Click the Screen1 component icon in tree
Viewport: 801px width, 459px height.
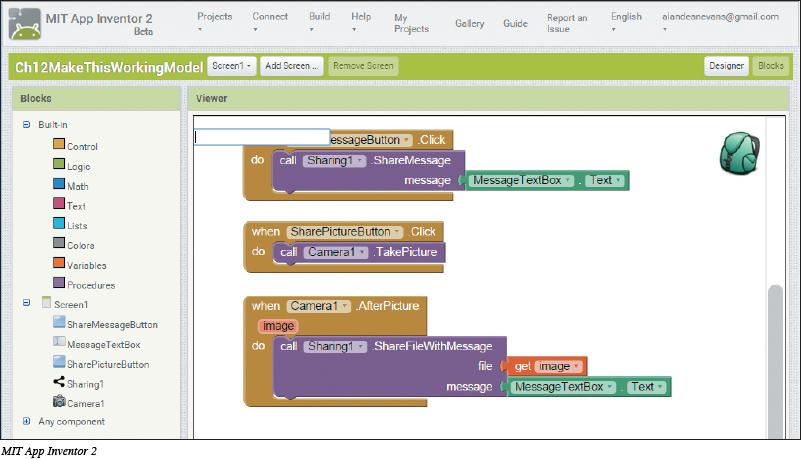(x=46, y=303)
